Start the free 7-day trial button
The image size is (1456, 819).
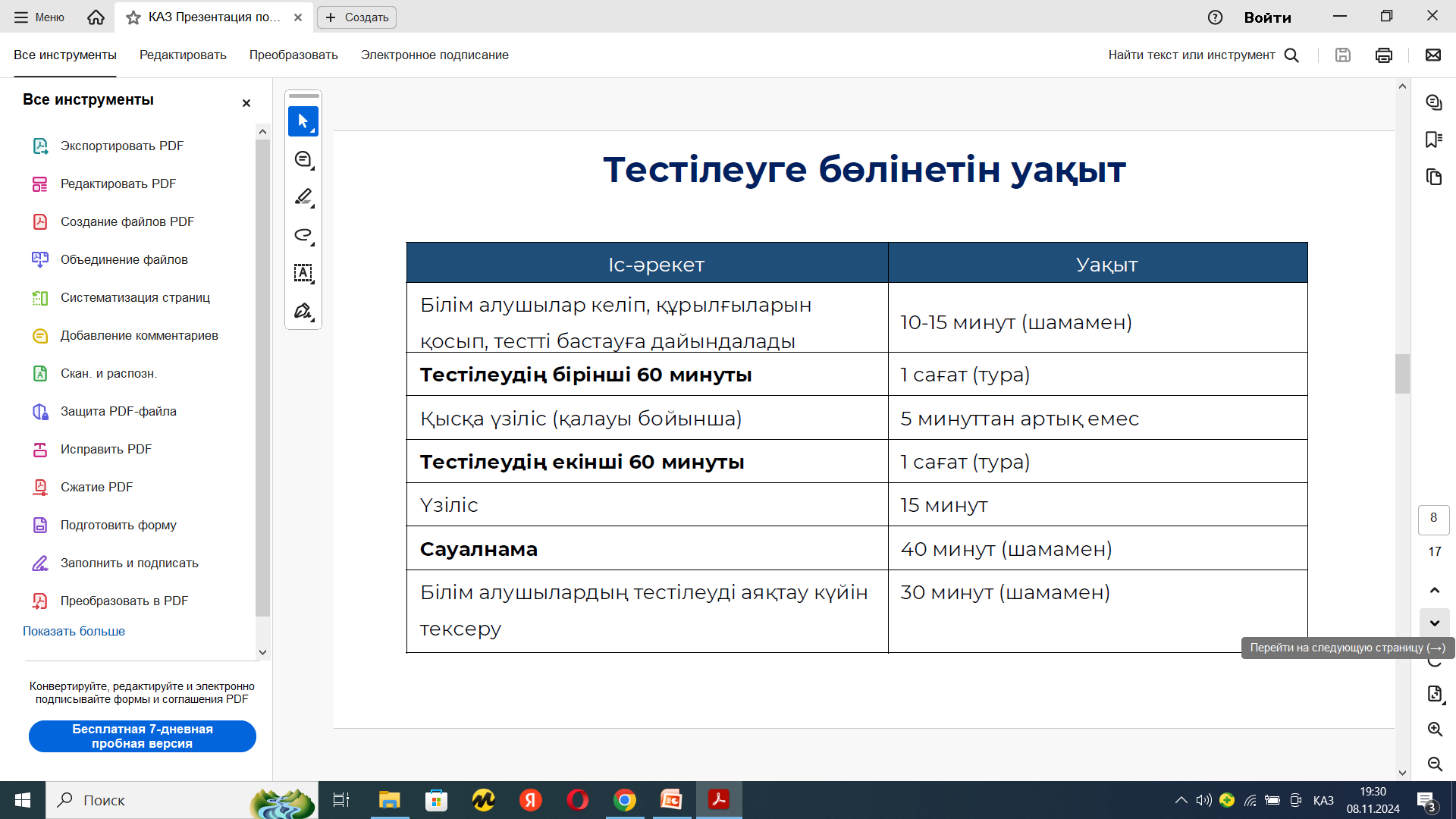tap(143, 736)
